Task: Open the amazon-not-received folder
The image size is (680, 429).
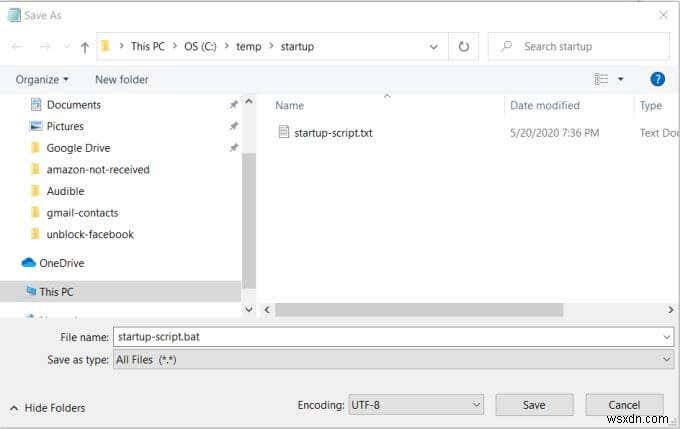Action: 98,170
